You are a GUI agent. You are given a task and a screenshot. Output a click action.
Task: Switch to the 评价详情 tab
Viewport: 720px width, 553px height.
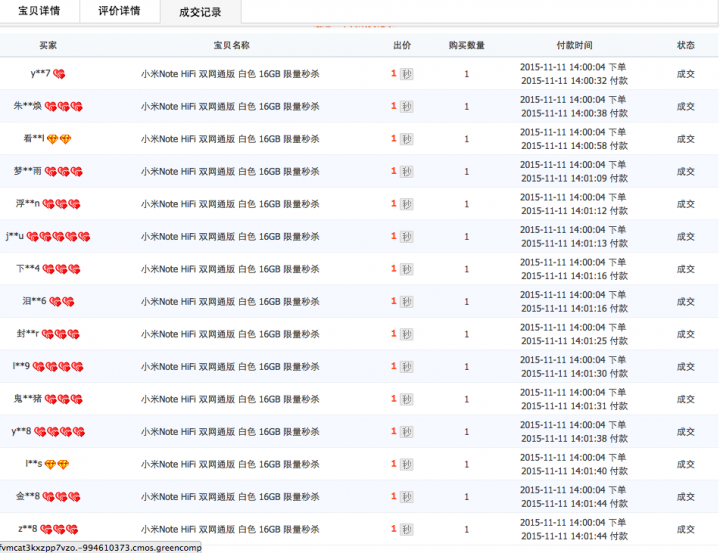click(x=119, y=11)
